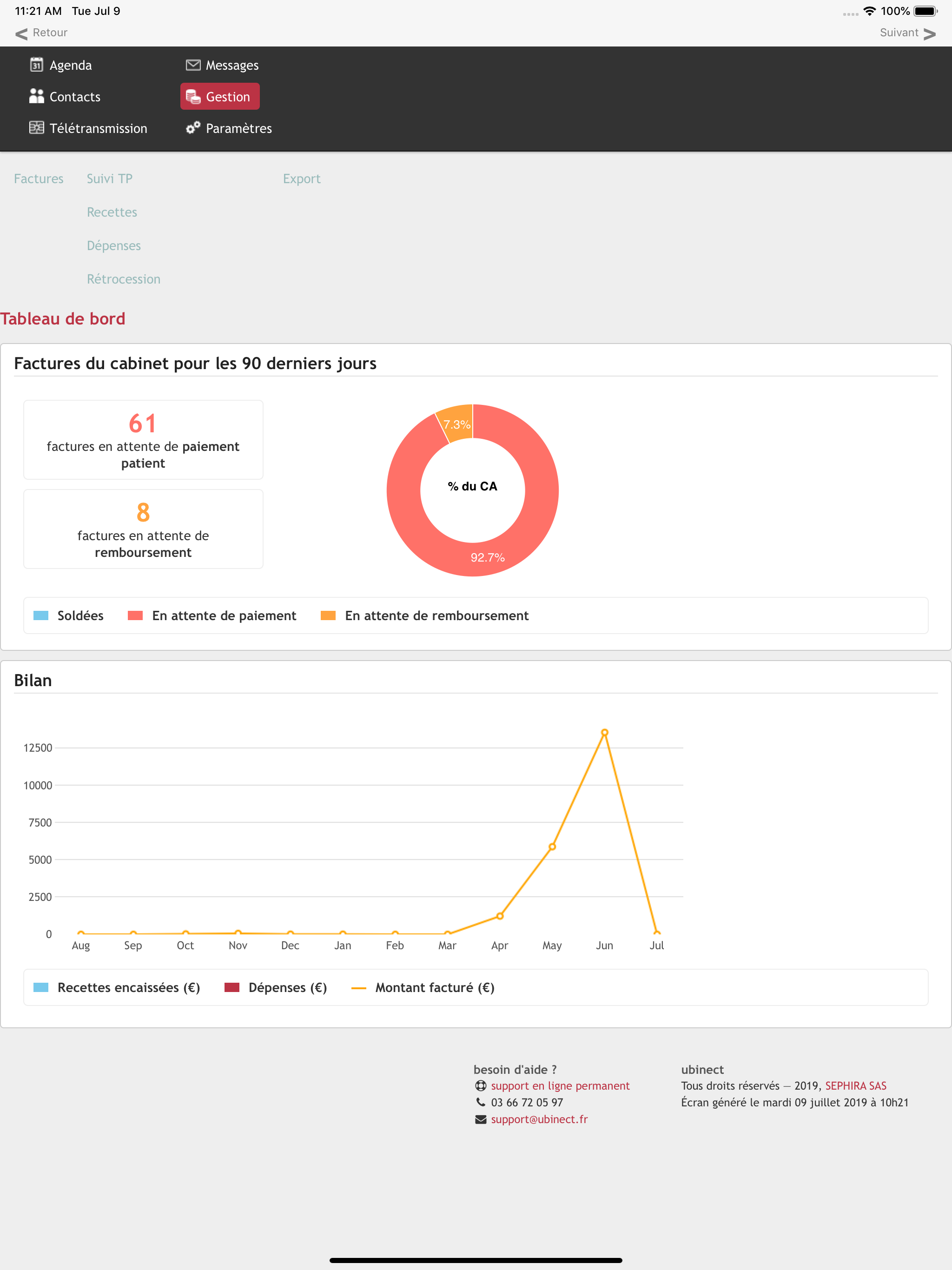Click the support@ubinect.fr email link

click(x=539, y=1119)
